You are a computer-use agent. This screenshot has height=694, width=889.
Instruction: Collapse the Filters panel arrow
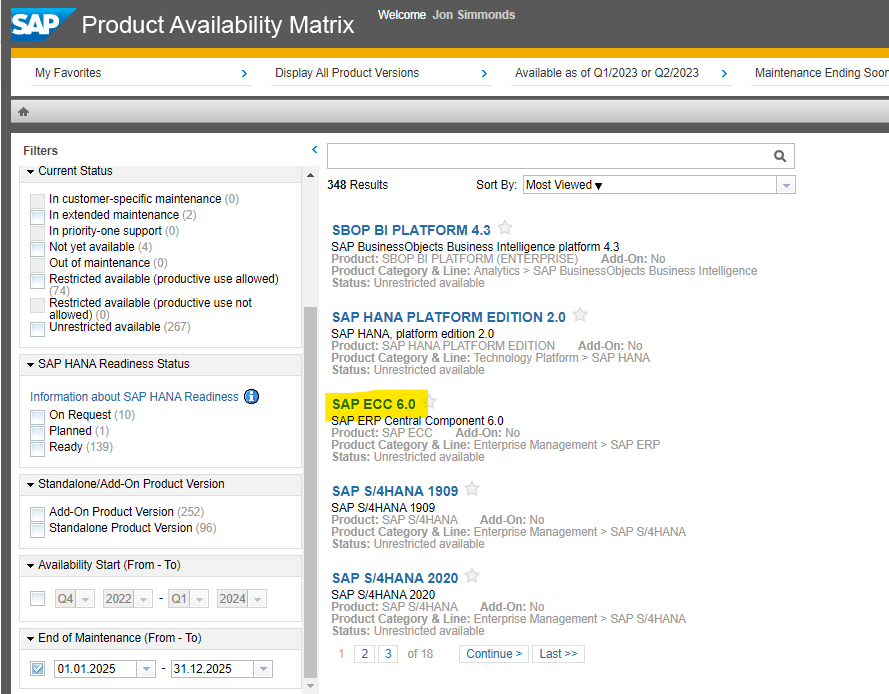[314, 150]
